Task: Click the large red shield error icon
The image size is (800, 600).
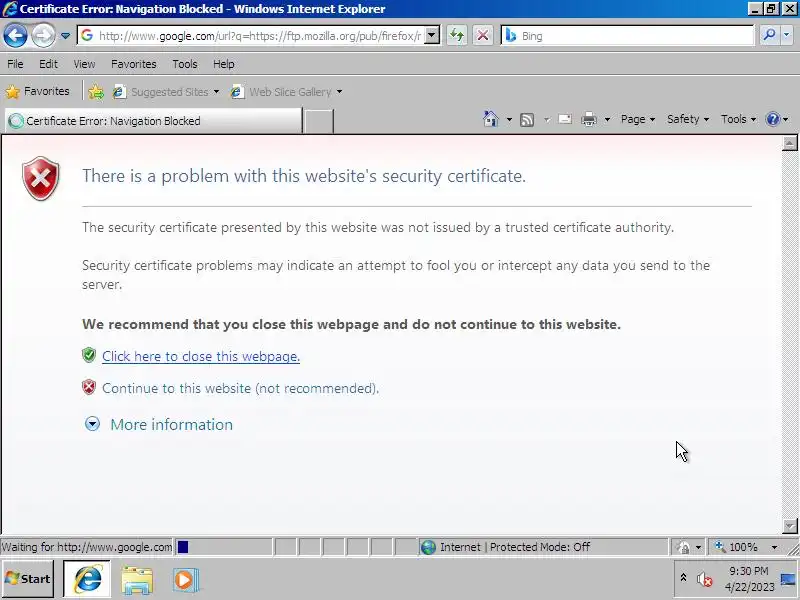Action: pyautogui.click(x=41, y=178)
